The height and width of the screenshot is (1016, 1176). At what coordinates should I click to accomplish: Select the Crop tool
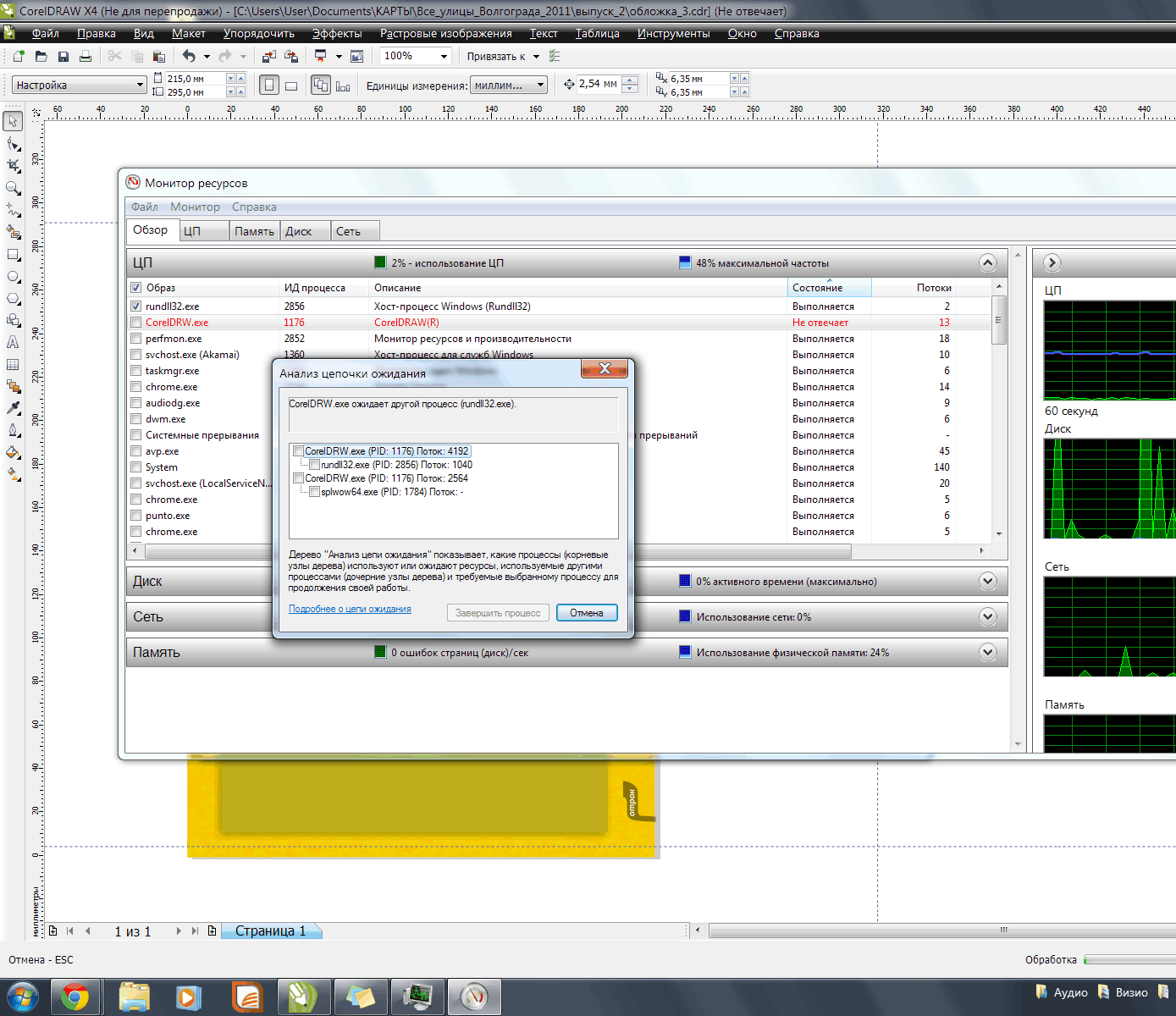pos(13,165)
